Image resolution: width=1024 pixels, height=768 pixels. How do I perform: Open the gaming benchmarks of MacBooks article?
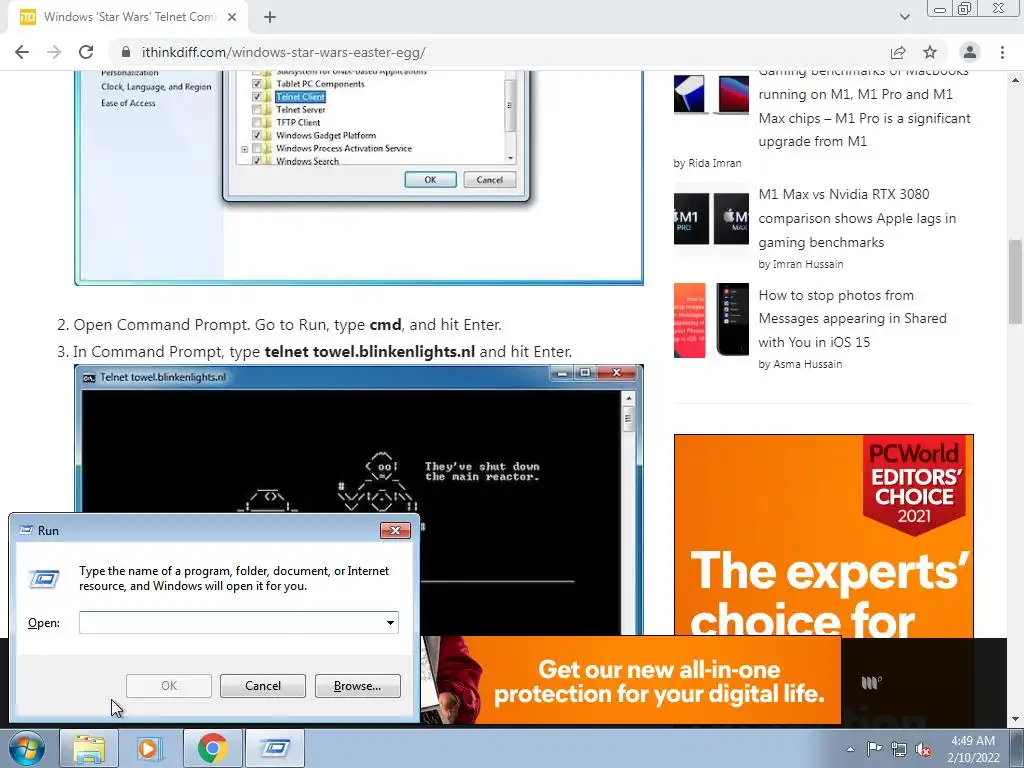[x=865, y=106]
